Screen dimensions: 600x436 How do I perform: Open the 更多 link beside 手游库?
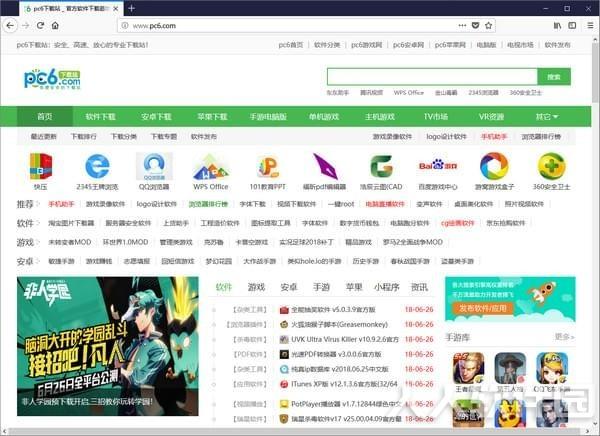tap(565, 337)
